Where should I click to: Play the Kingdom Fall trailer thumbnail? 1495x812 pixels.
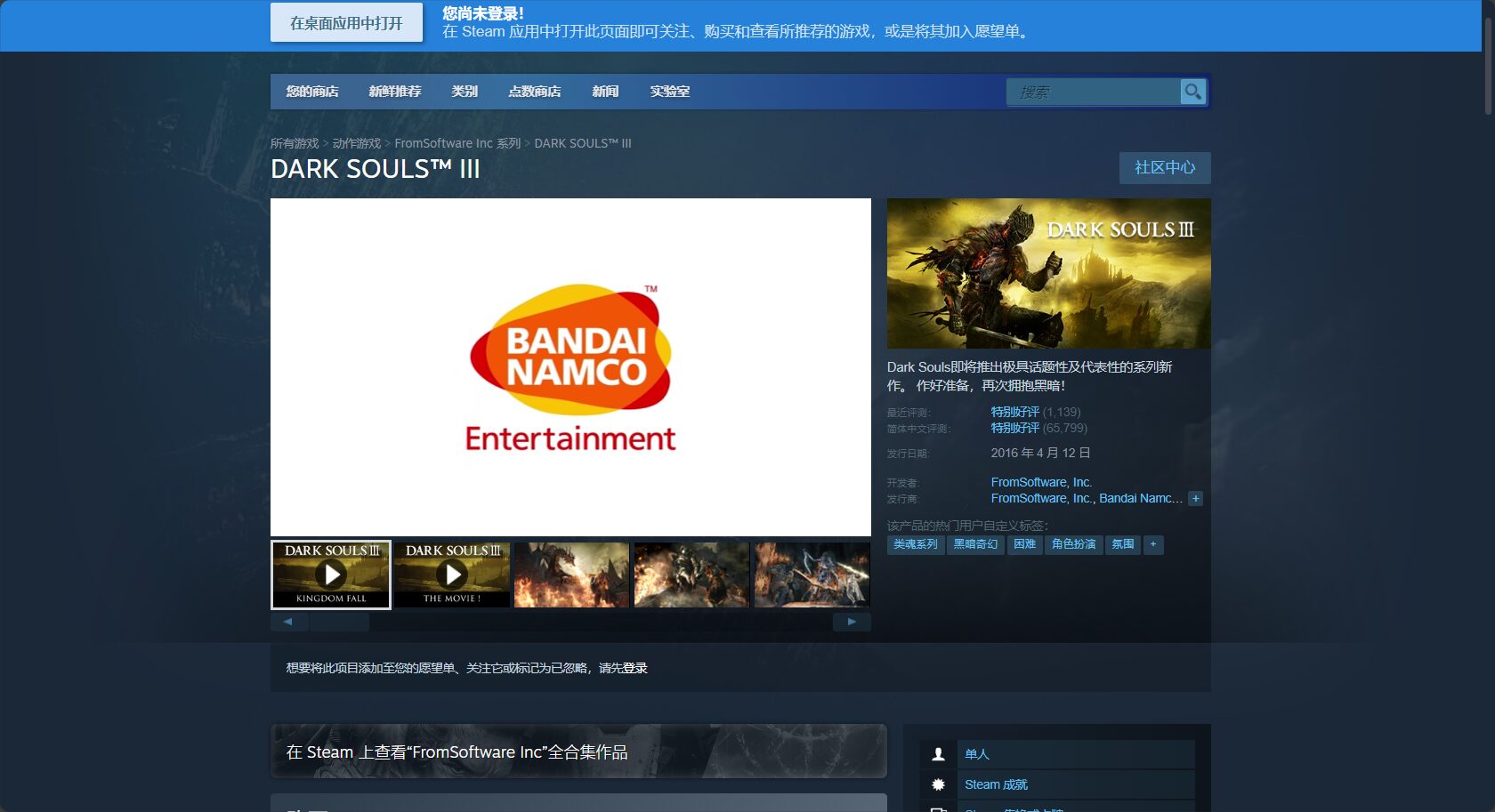pos(331,575)
